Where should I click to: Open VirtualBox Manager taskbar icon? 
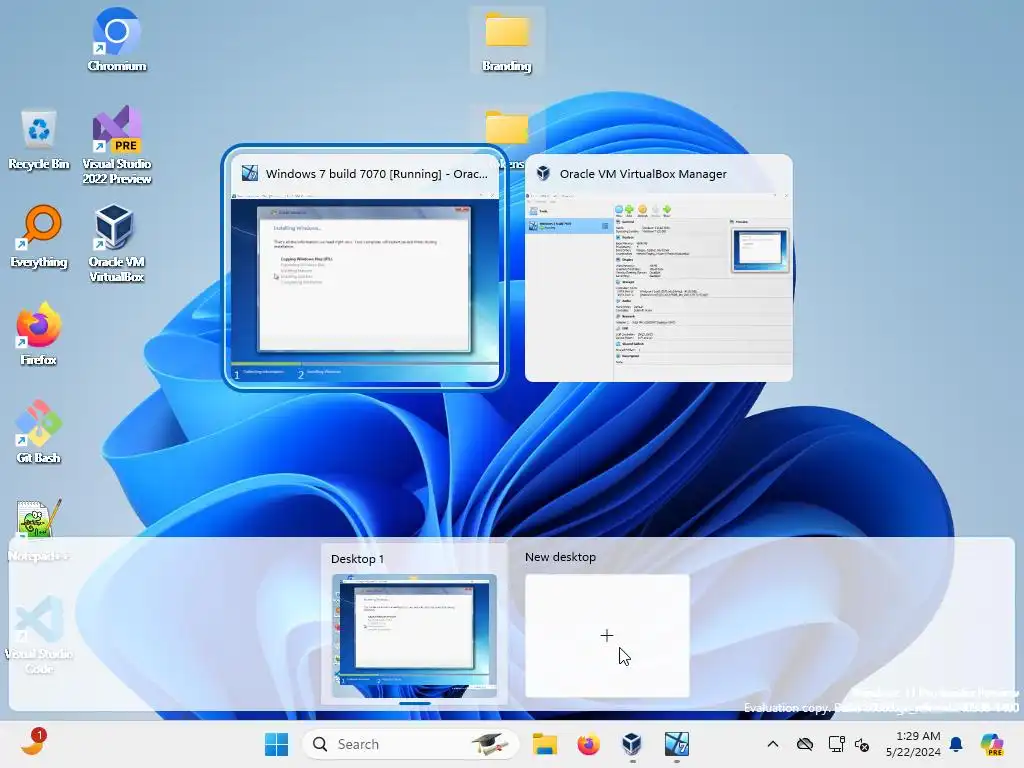point(632,744)
